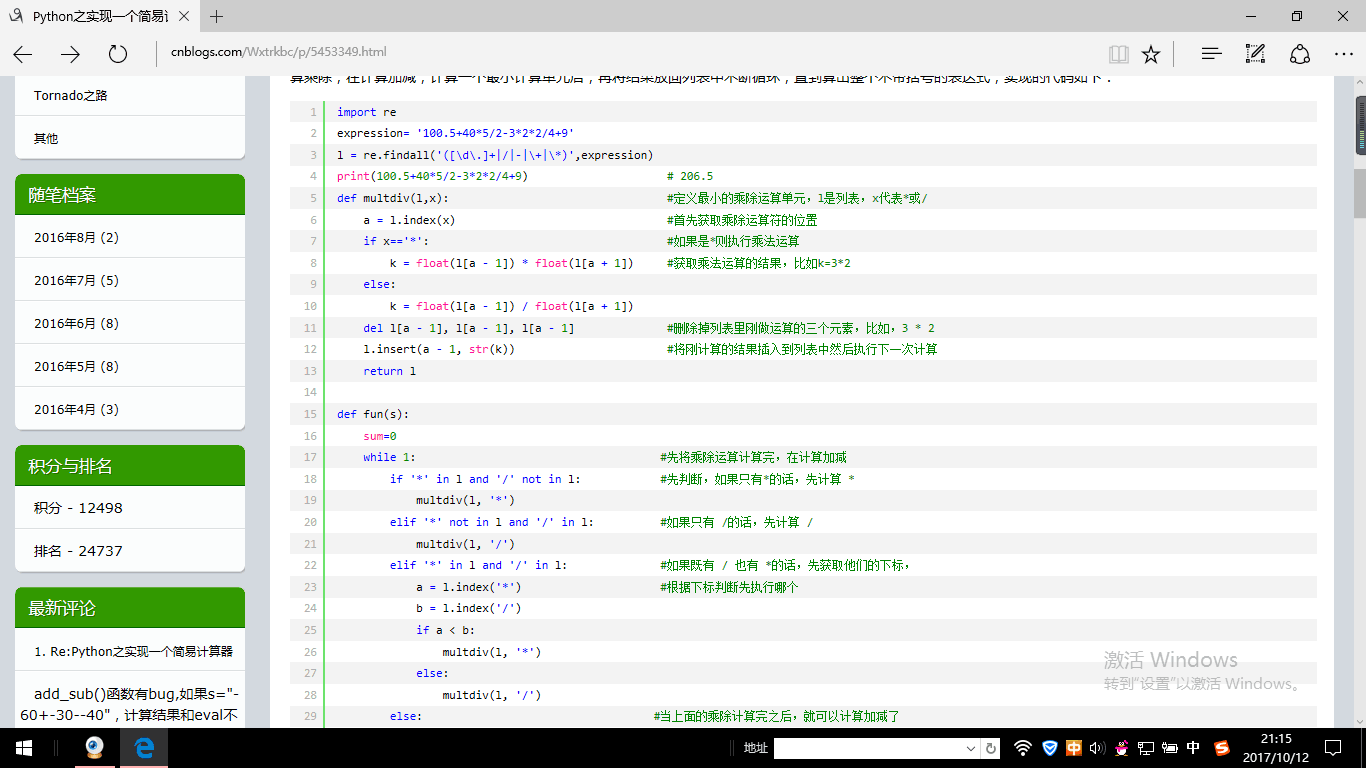The image size is (1366, 768).
Task: Click the expression= assignment code line
Action: coord(455,133)
